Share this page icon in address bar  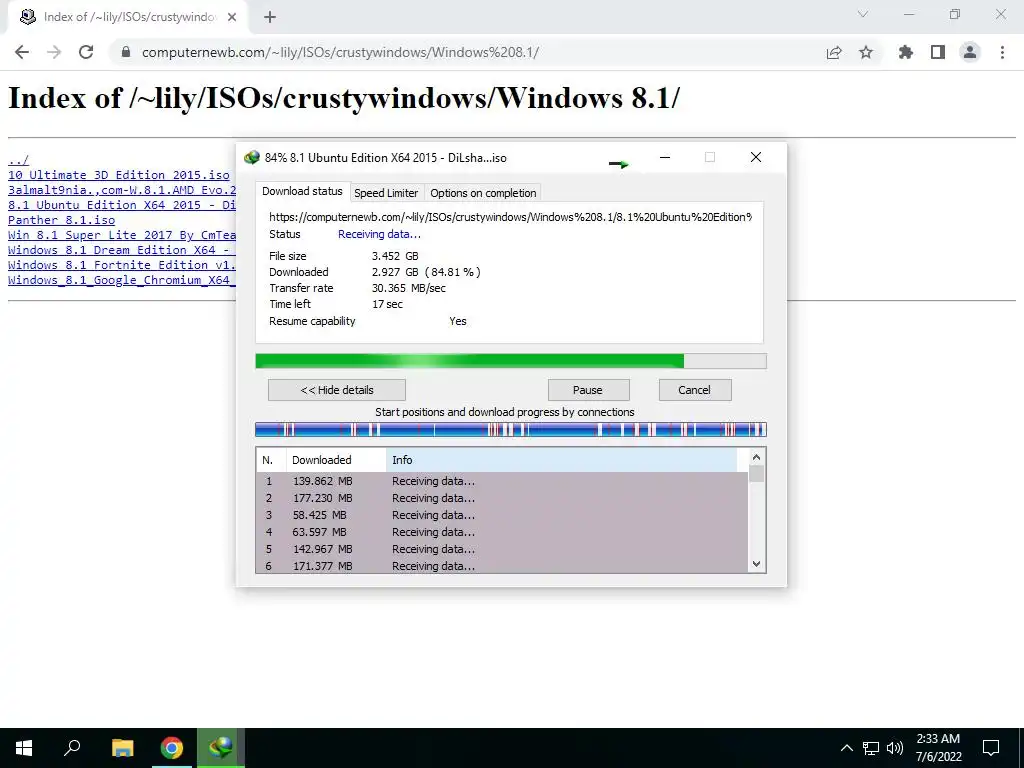pos(834,52)
